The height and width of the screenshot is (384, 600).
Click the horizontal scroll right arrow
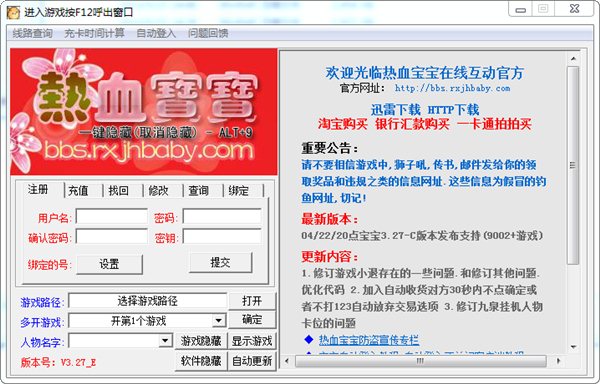pos(558,361)
